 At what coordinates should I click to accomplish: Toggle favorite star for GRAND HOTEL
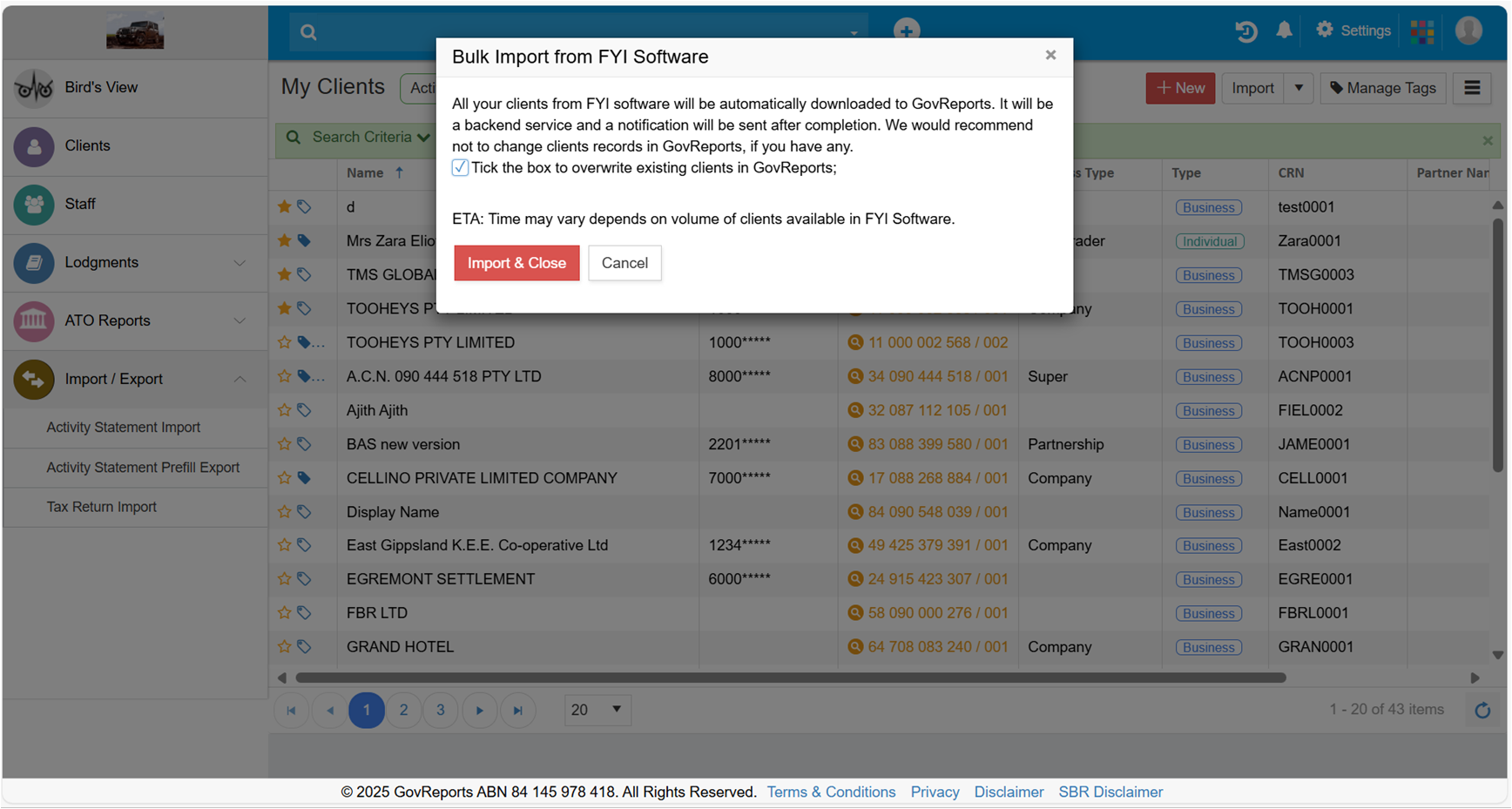(x=284, y=647)
